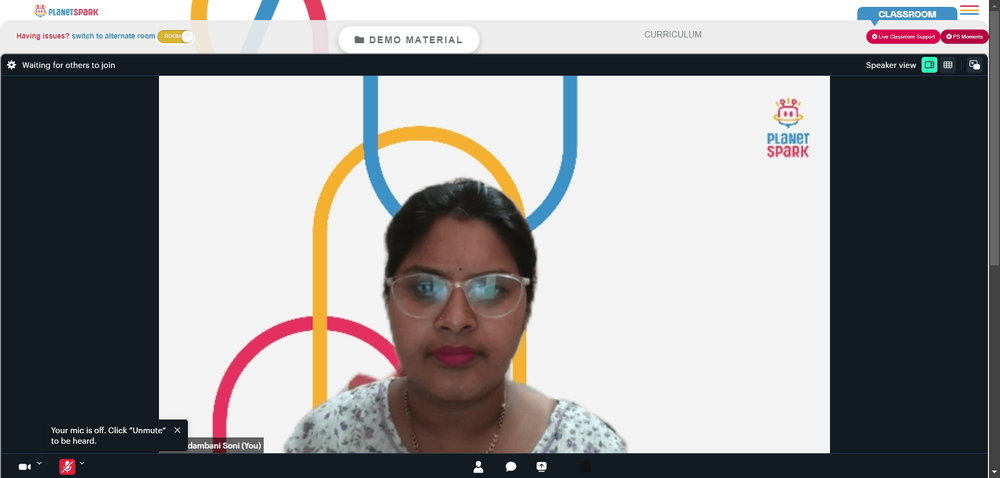This screenshot has width=1000, height=478.
Task: Unmute the microphone
Action: point(67,467)
